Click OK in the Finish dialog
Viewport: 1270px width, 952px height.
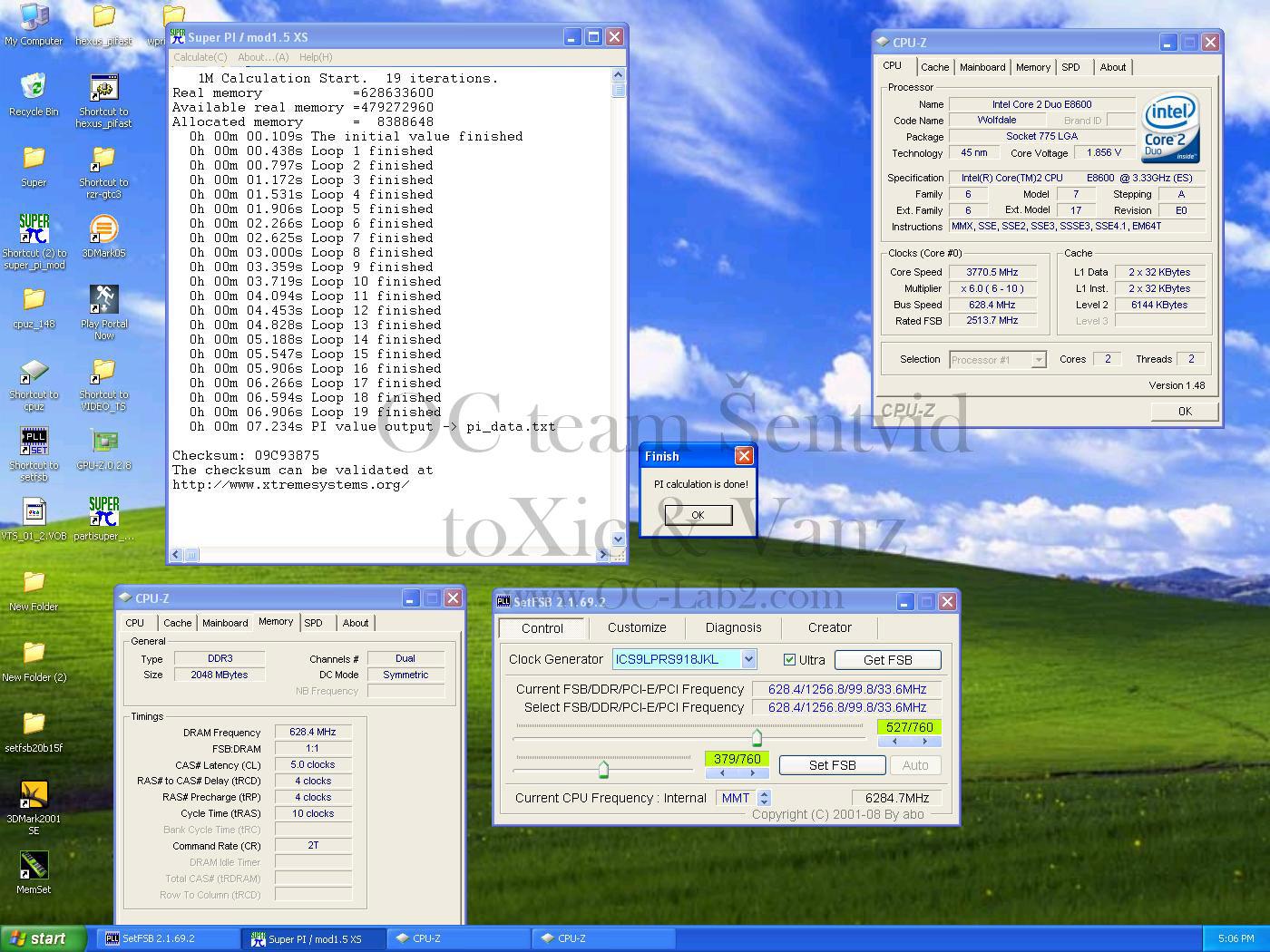(x=698, y=515)
